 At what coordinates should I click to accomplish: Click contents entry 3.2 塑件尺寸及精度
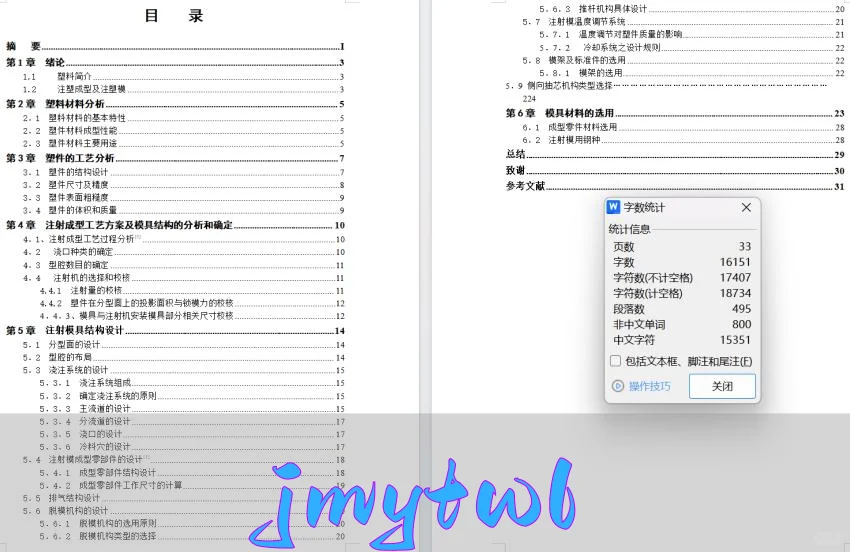[183, 185]
